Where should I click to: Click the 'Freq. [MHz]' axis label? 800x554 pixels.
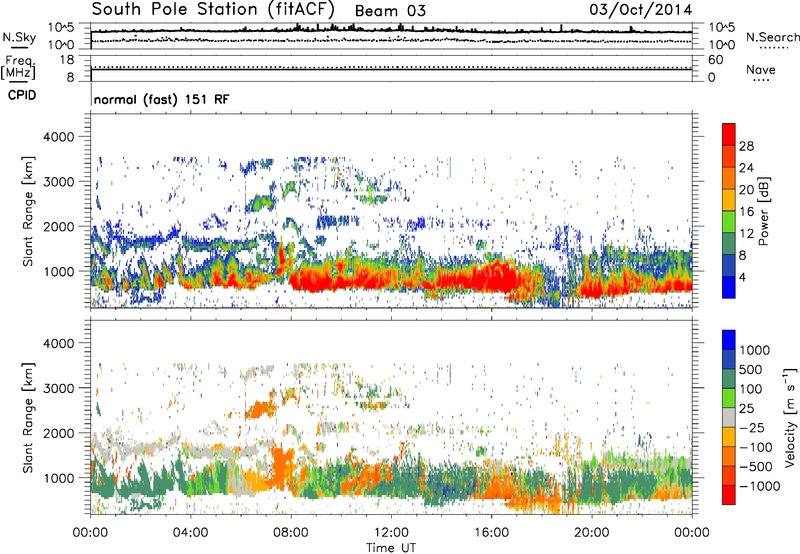click(19, 68)
